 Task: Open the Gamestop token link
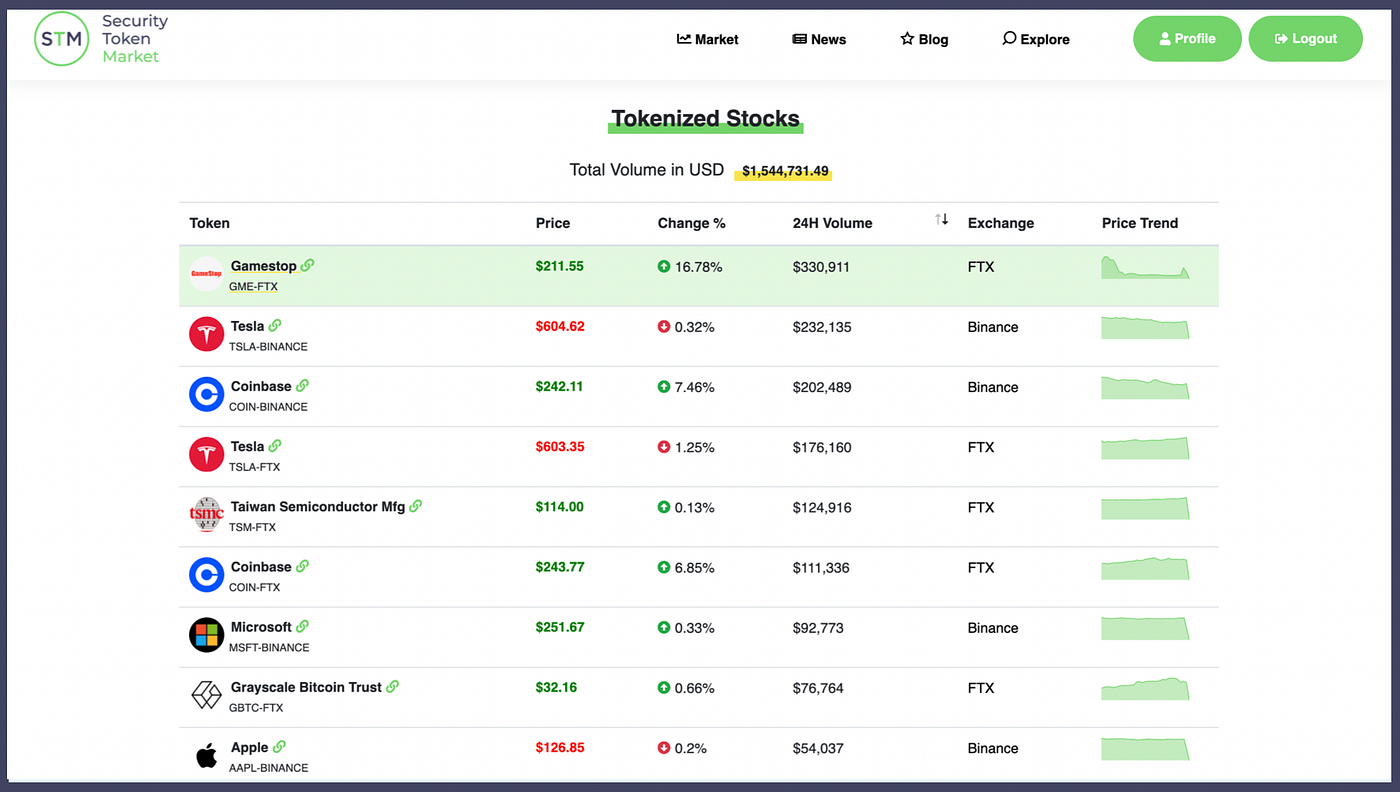tap(264, 266)
